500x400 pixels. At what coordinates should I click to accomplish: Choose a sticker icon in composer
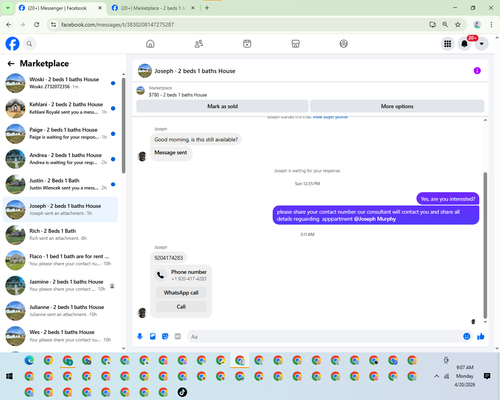(165, 336)
